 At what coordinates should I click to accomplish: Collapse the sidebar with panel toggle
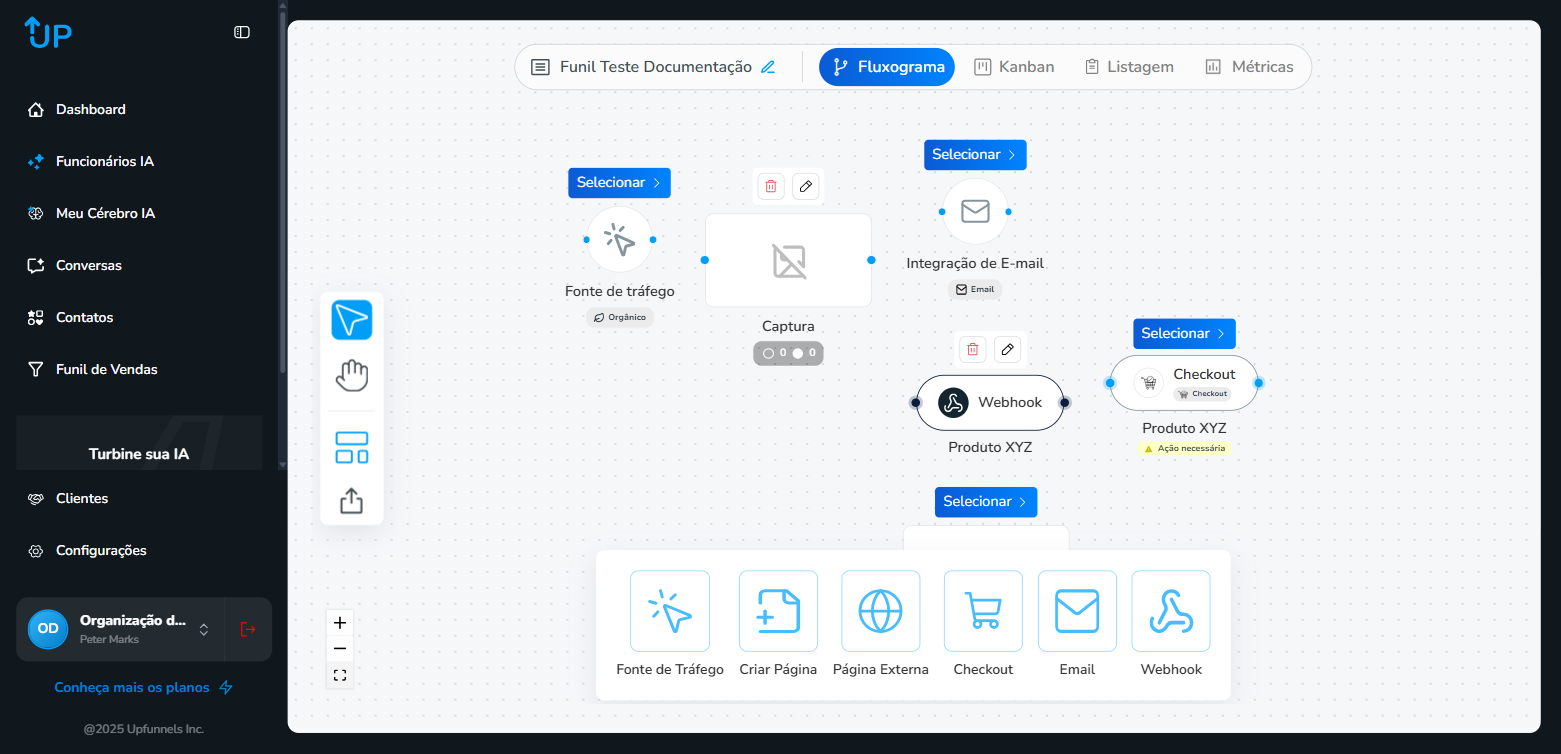pos(242,32)
